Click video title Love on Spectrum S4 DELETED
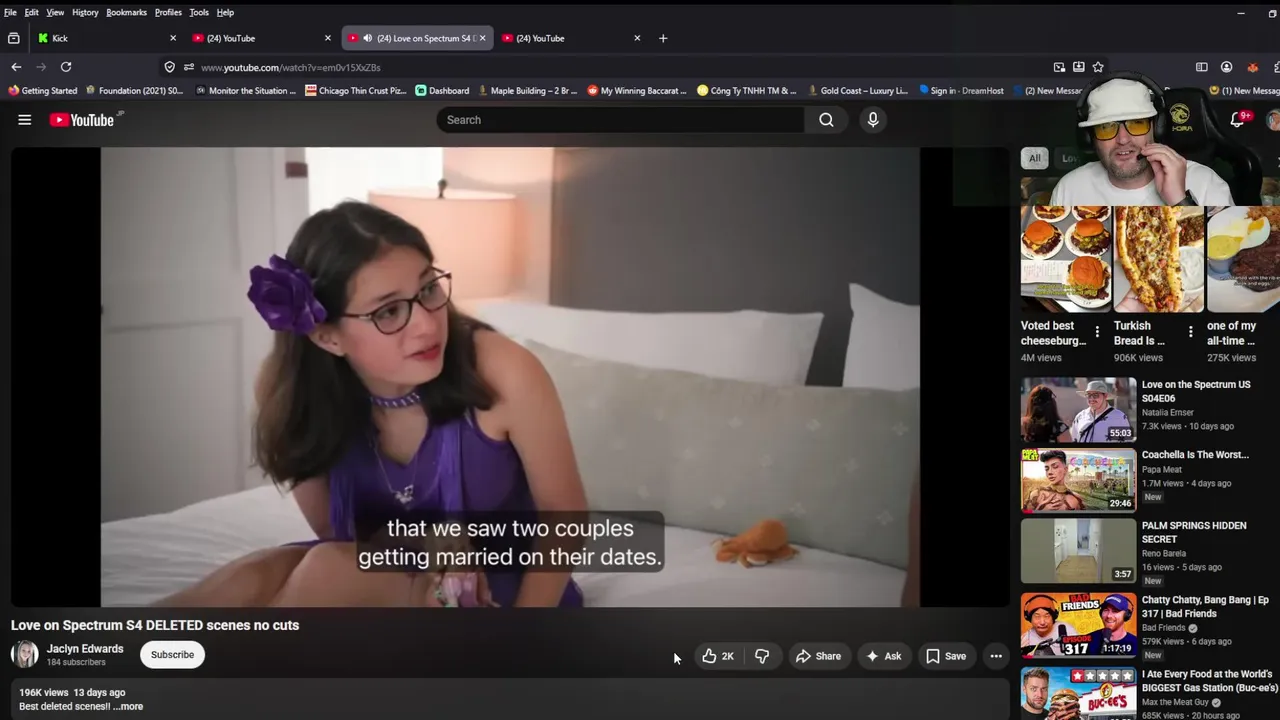 tap(155, 625)
